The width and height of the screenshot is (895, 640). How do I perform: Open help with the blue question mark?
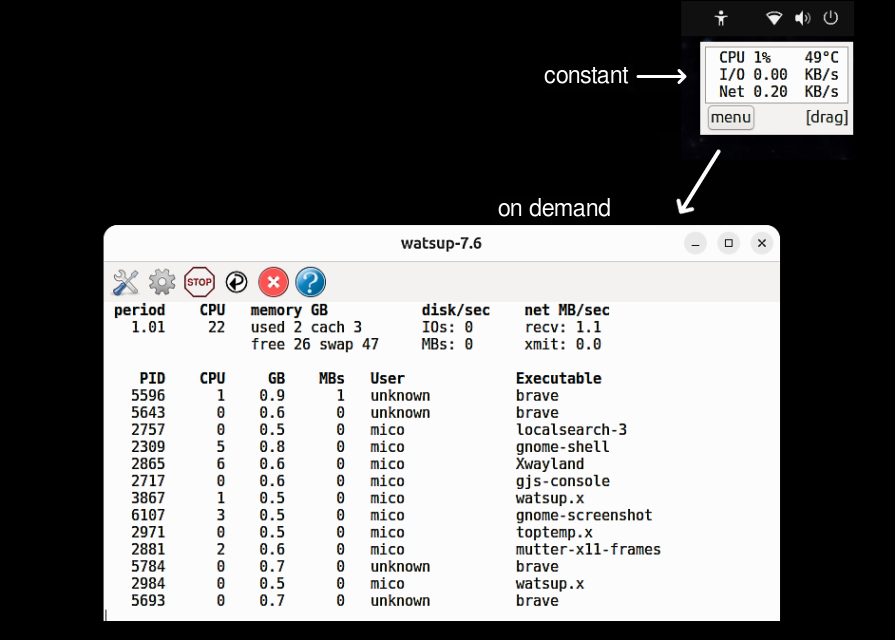pos(310,282)
